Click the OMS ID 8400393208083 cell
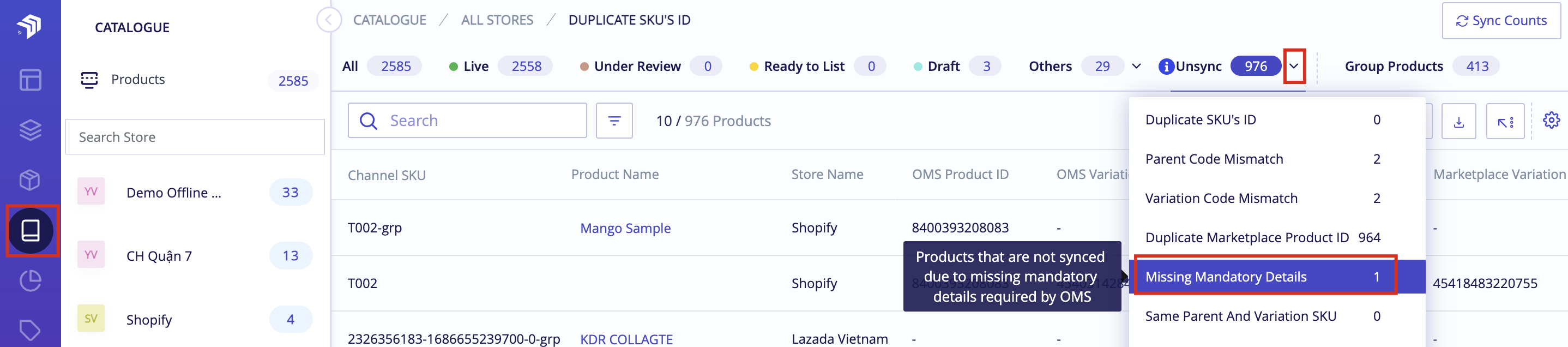1568x347 pixels. pos(960,228)
